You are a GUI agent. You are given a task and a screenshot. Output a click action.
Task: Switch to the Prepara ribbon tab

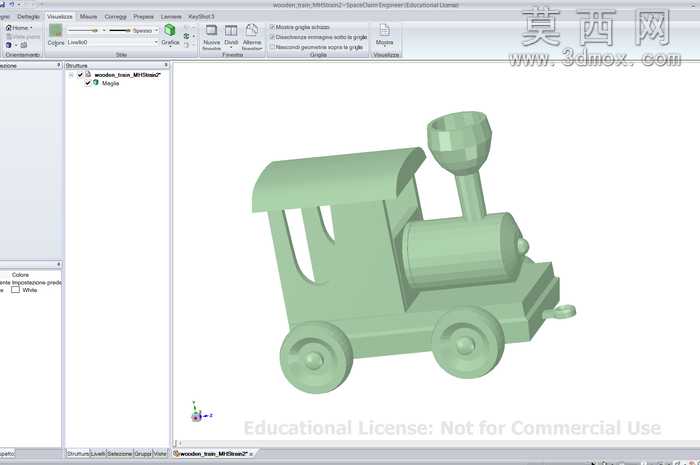143,17
